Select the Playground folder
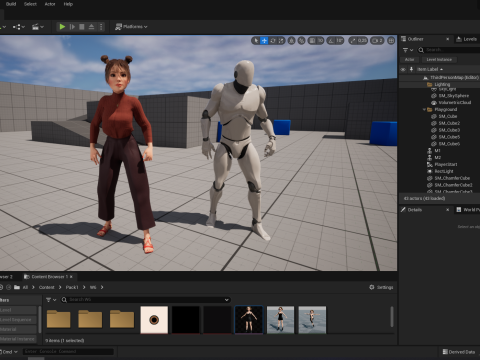Viewport: 480px width, 360px height. (445, 109)
